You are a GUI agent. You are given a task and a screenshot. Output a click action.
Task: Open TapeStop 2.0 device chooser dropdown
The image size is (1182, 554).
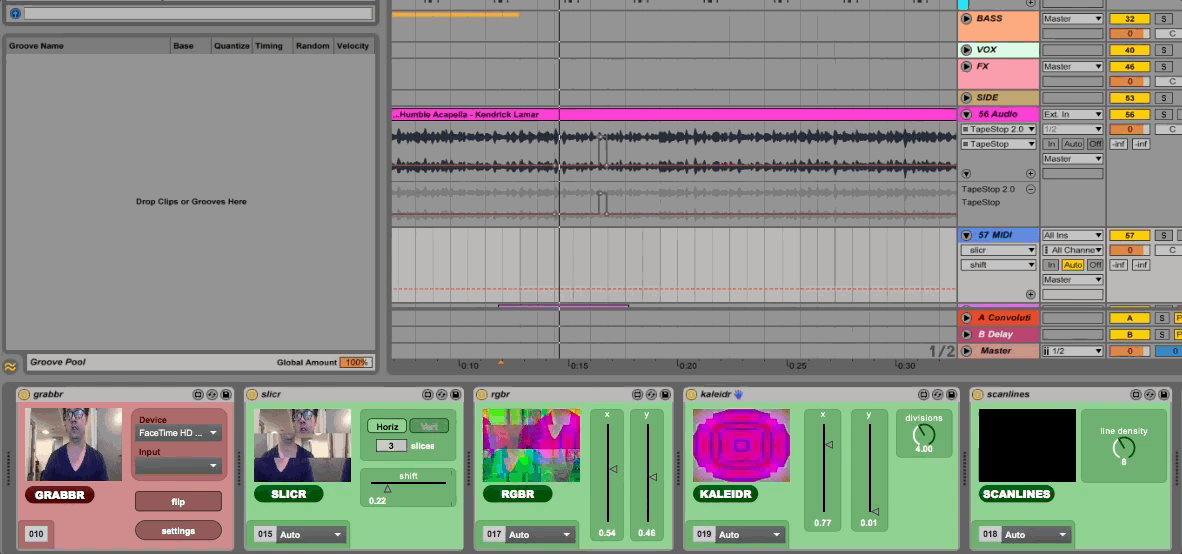[x=998, y=130]
